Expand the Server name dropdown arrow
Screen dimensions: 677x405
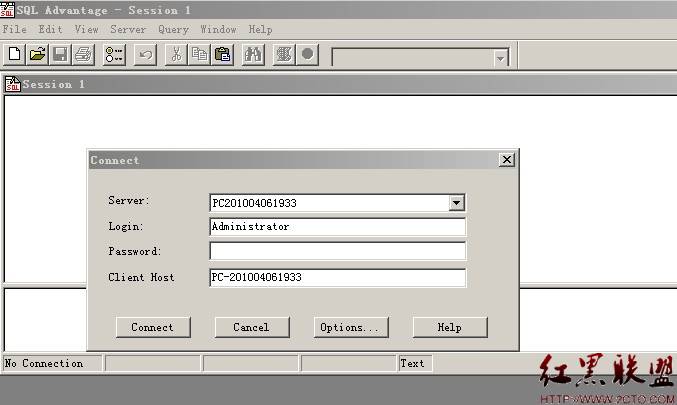(x=456, y=202)
